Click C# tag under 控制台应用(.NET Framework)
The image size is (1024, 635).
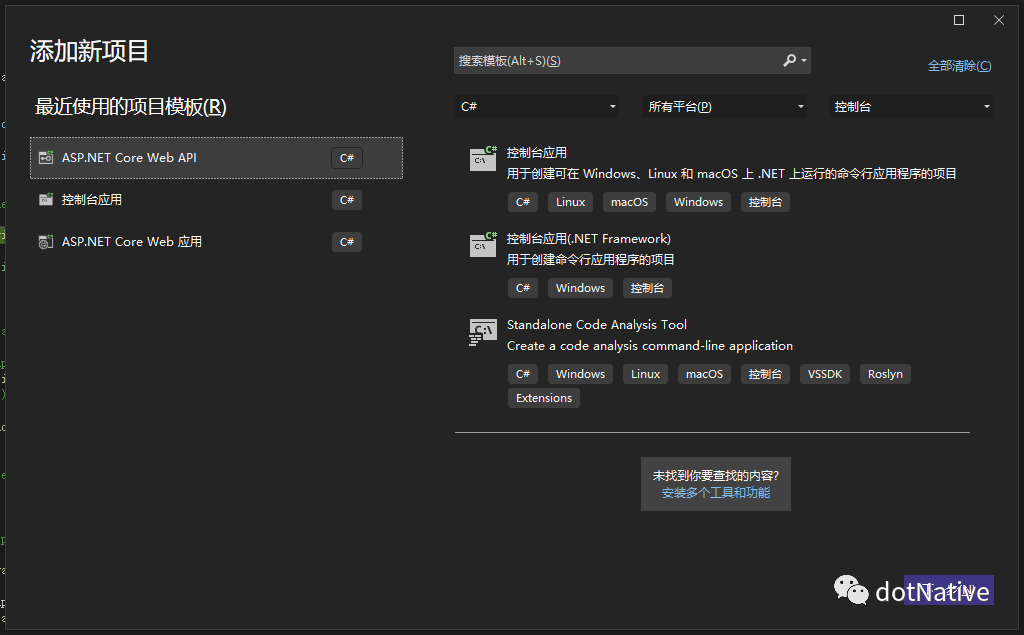(x=522, y=288)
